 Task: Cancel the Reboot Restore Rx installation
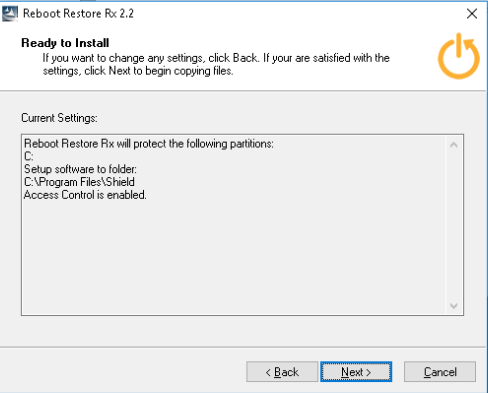440,372
